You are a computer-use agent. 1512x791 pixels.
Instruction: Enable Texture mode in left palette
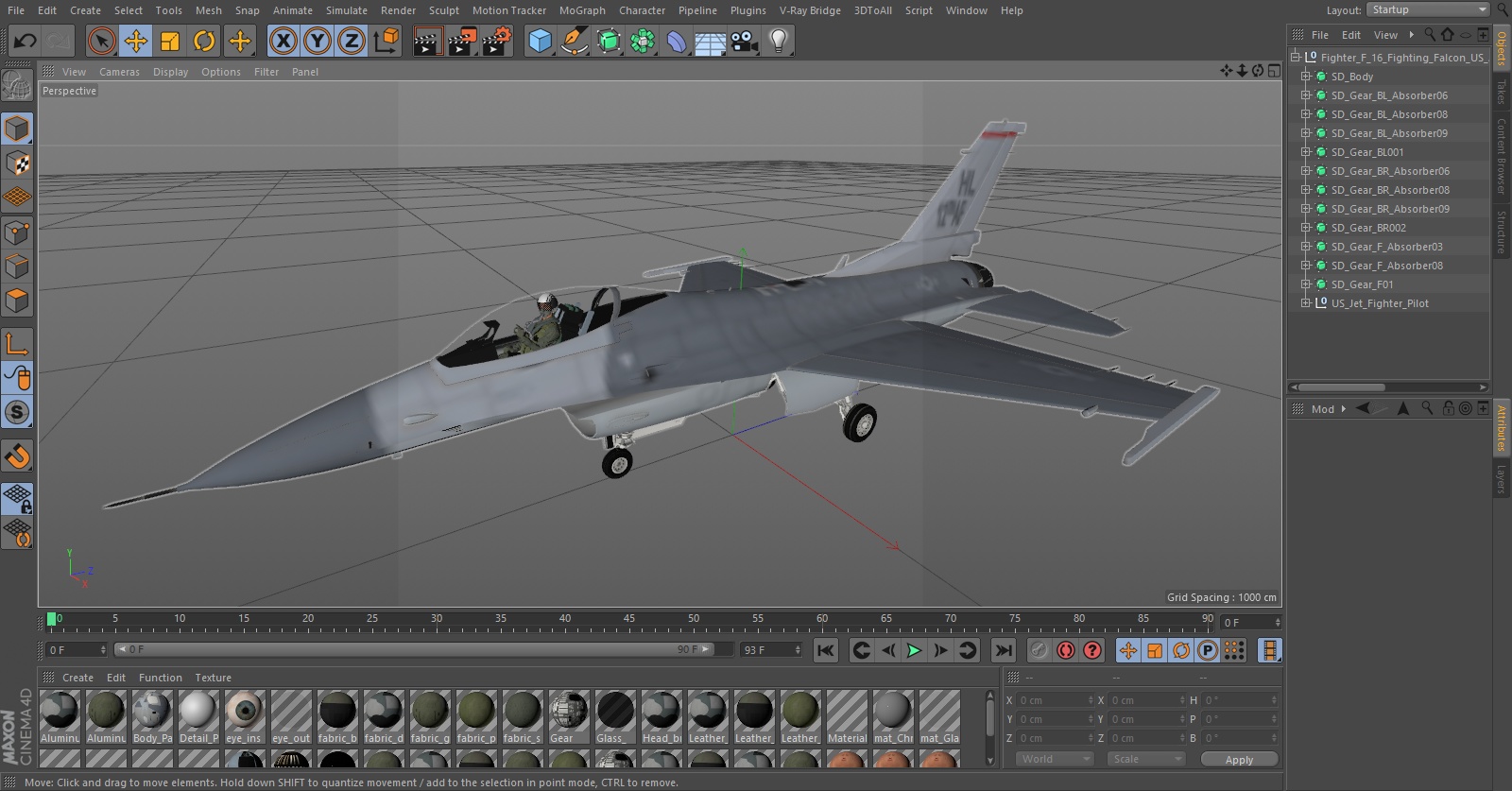18,163
